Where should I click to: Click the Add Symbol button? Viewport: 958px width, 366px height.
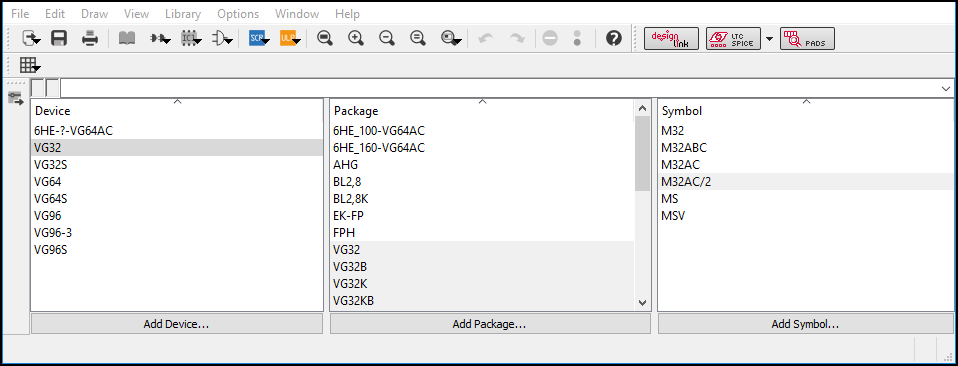[806, 324]
